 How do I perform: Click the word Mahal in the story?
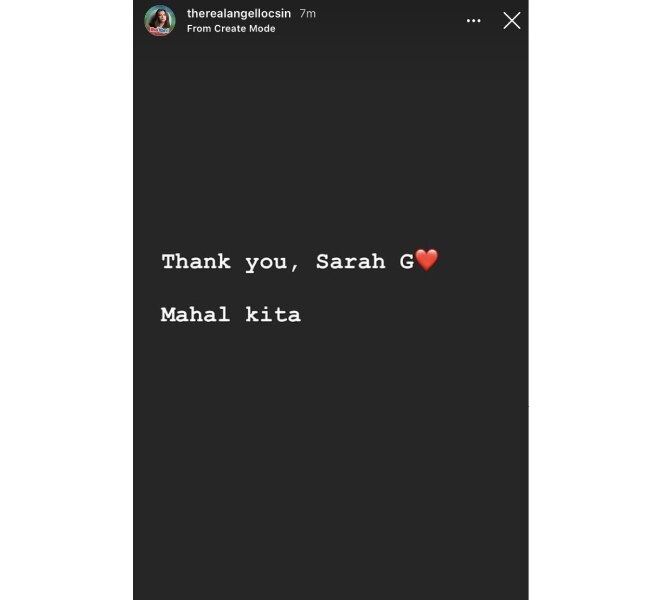tap(195, 315)
